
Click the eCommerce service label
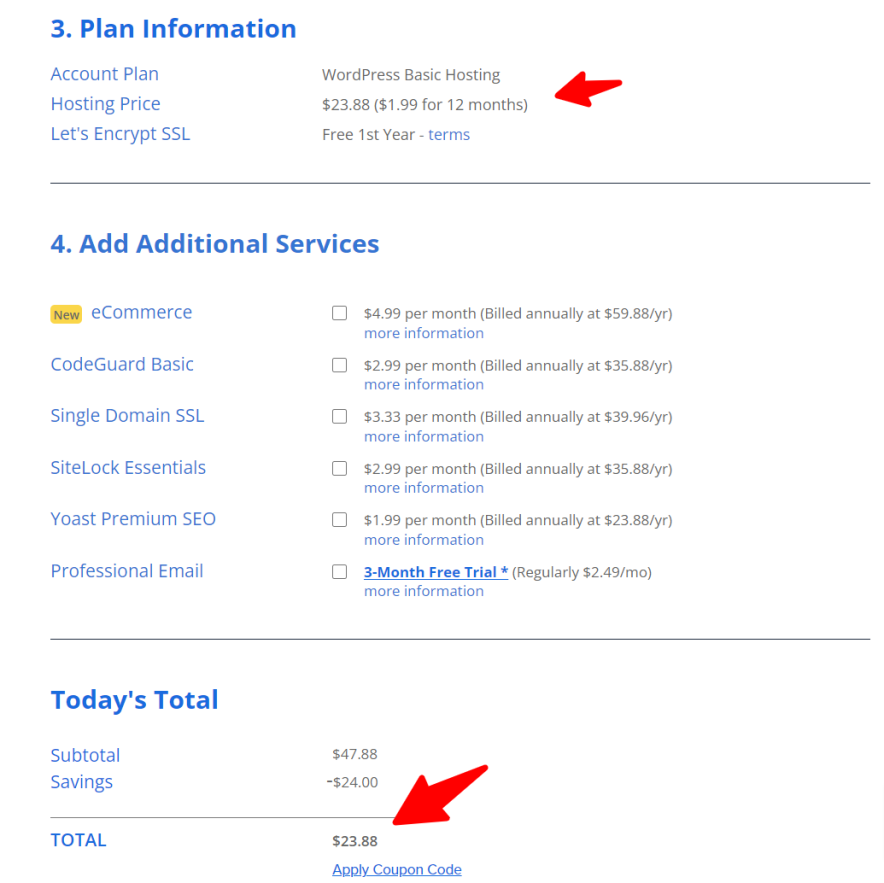pyautogui.click(x=141, y=313)
